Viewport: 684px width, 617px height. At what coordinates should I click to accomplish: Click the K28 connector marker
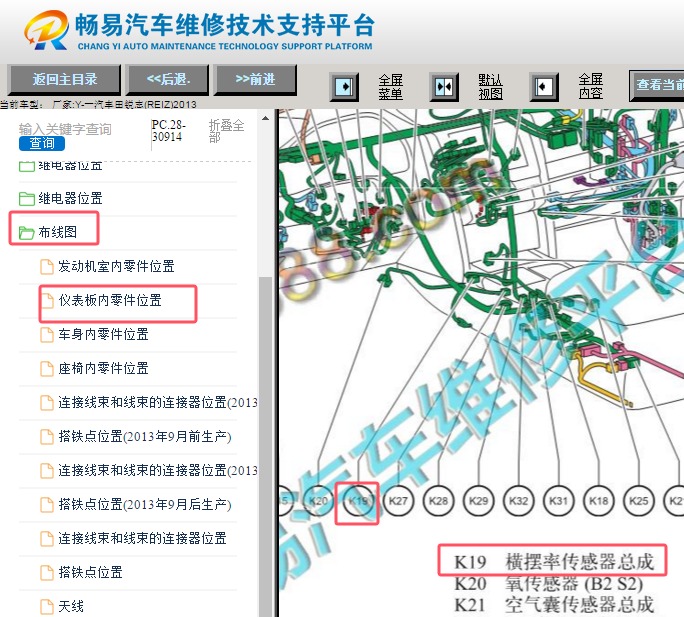point(438,500)
